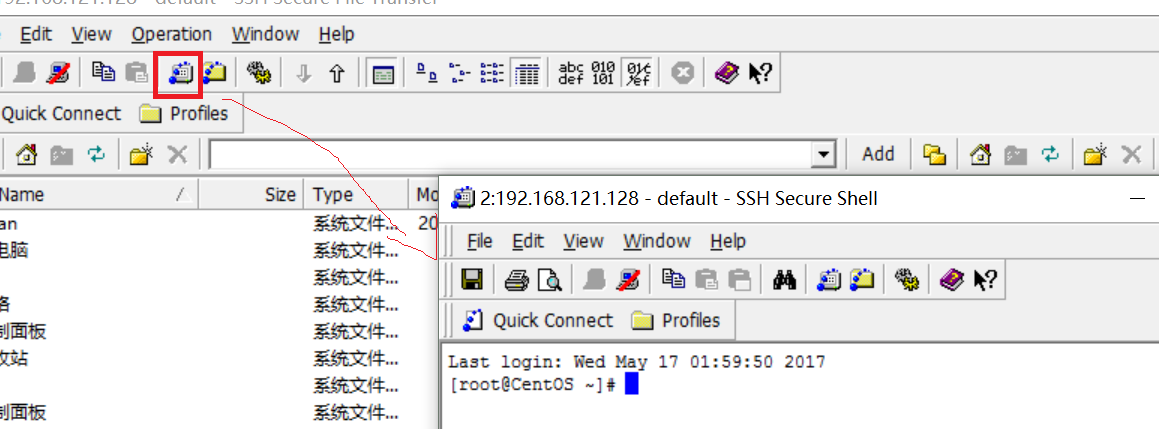Open the Window menu in File Transfer window
The width and height of the screenshot is (1159, 429).
(265, 34)
